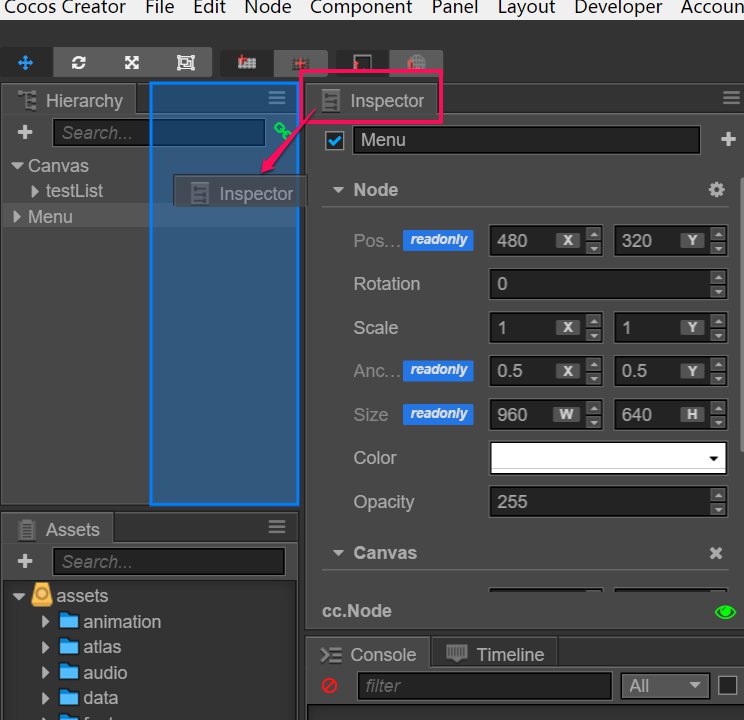Select the Scale transform tool

(x=132, y=62)
